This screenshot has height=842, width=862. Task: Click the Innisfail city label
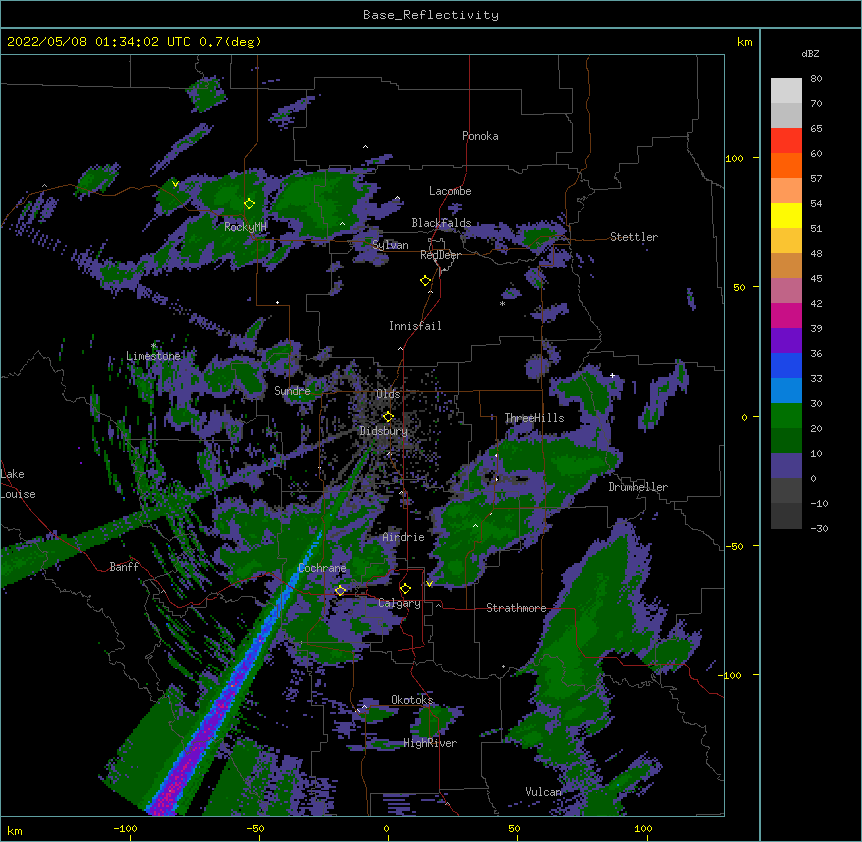415,326
